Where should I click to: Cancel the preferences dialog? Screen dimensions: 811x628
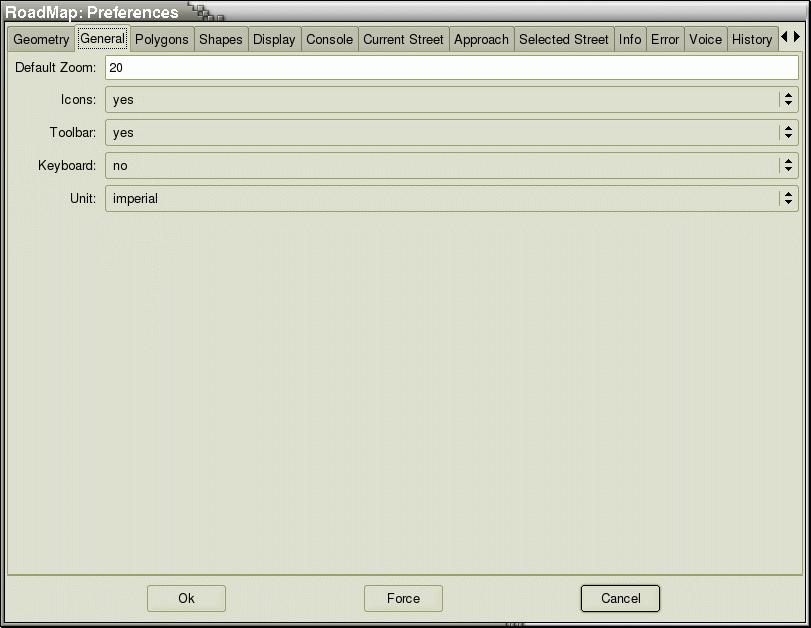pos(620,599)
